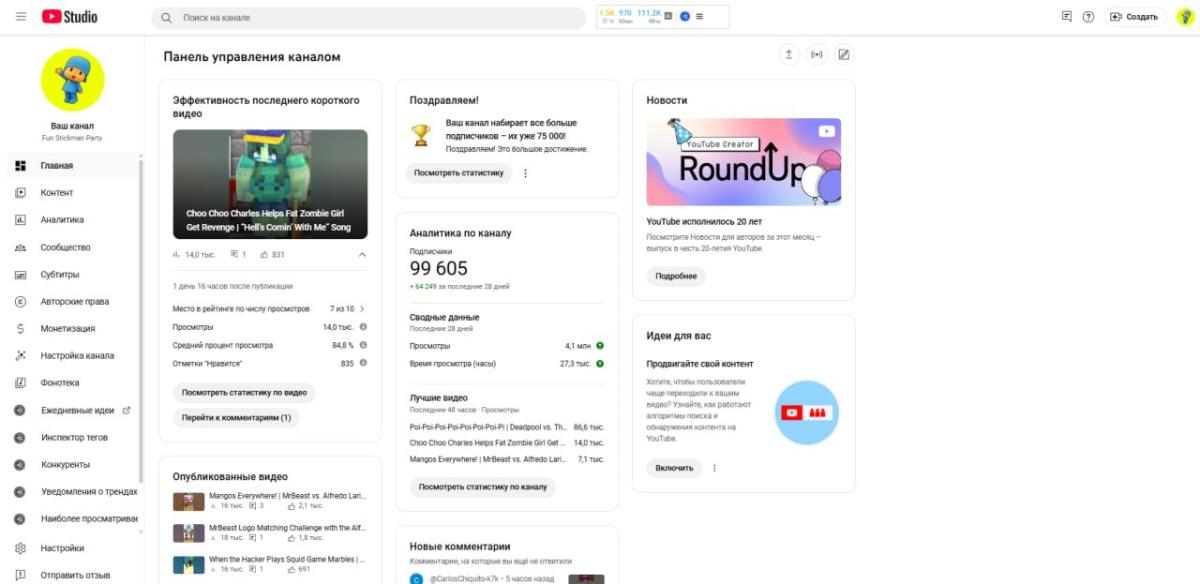Collapse the latest short stats chevron
The image size is (1200, 584).
[362, 254]
